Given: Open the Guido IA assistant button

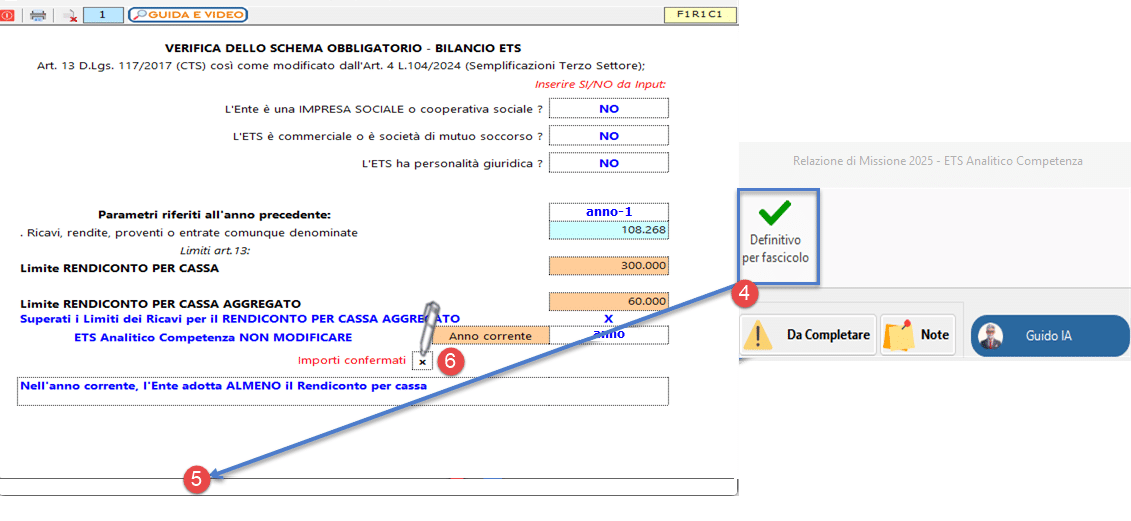Looking at the screenshot, I should [x=1050, y=336].
